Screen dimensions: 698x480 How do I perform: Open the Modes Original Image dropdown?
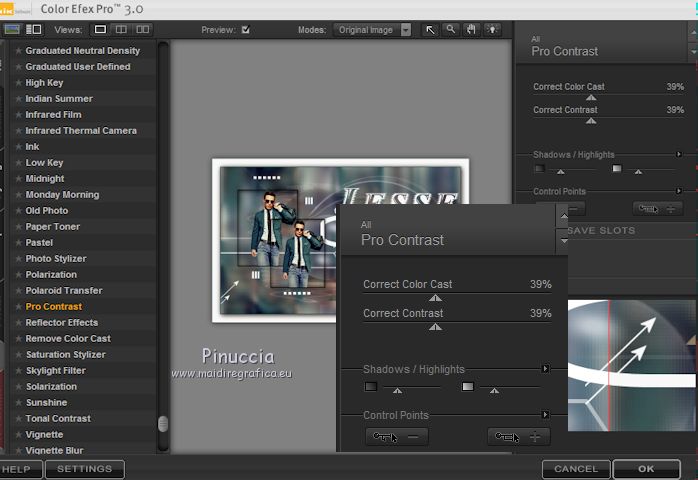click(x=372, y=30)
